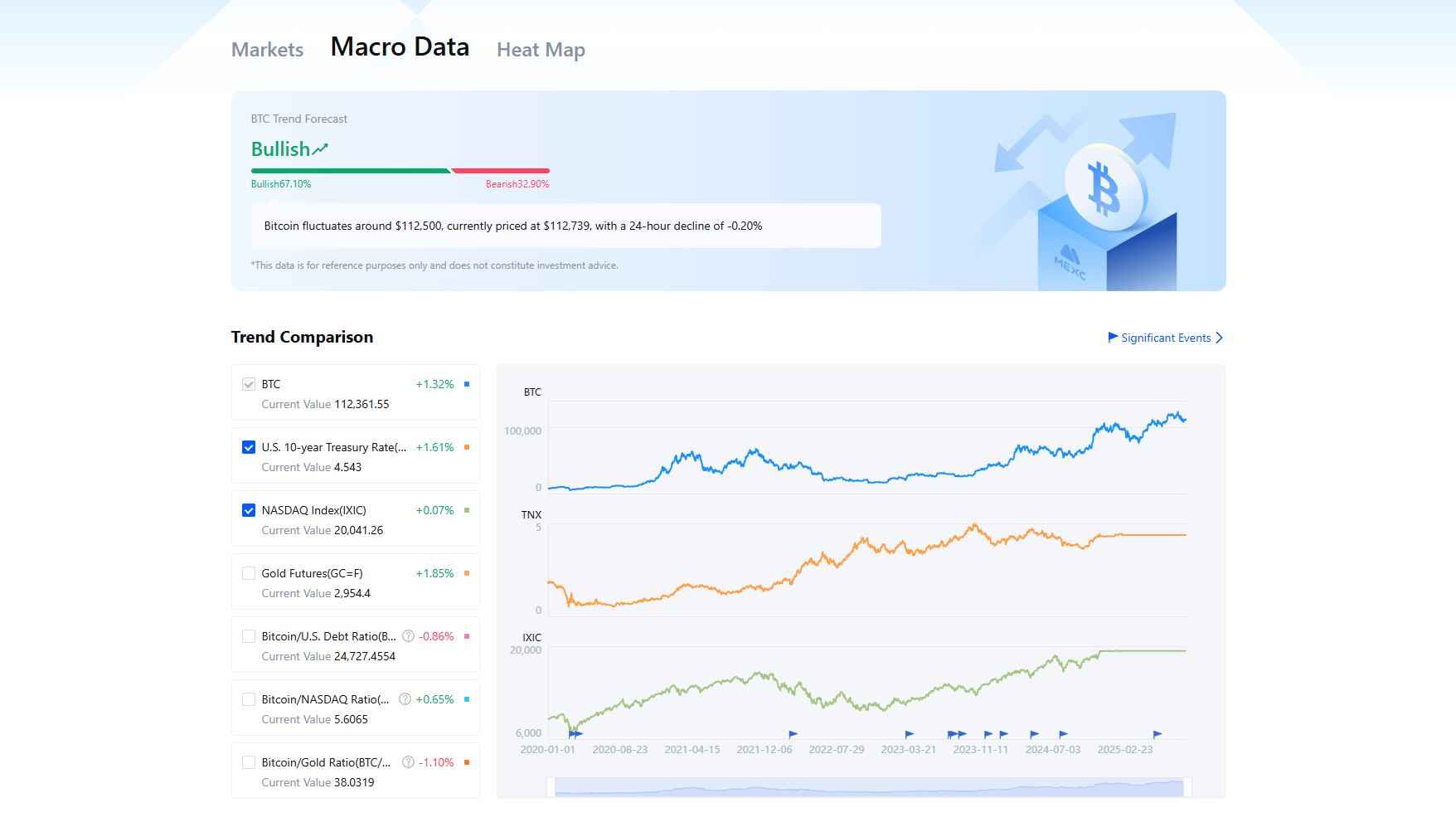Disable the NASDAQ Index(IXIC) checkbox
Screen dimensions: 1456x832
click(x=249, y=510)
